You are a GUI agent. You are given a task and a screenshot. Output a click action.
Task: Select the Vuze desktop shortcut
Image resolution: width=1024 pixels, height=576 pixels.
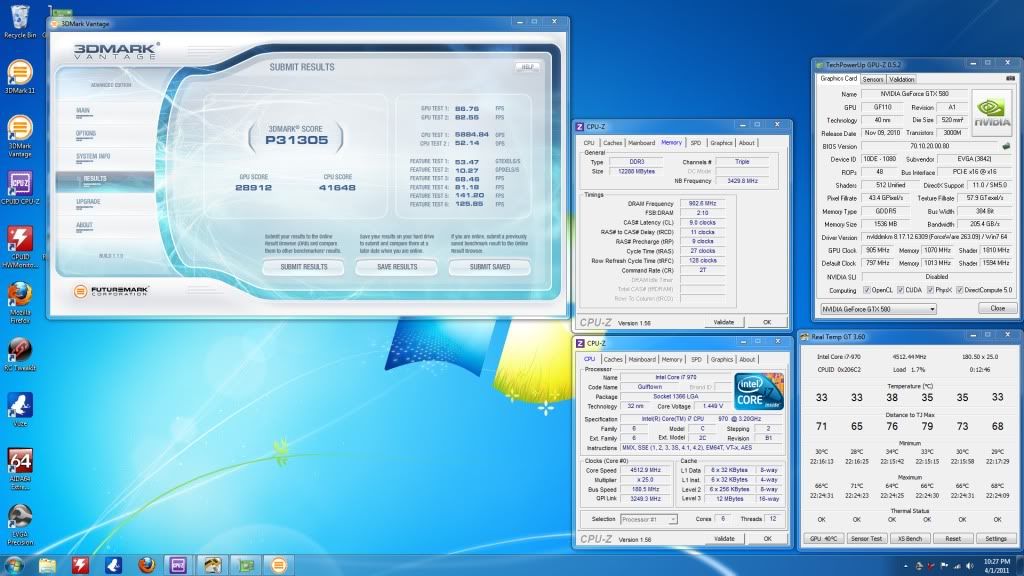tap(20, 409)
